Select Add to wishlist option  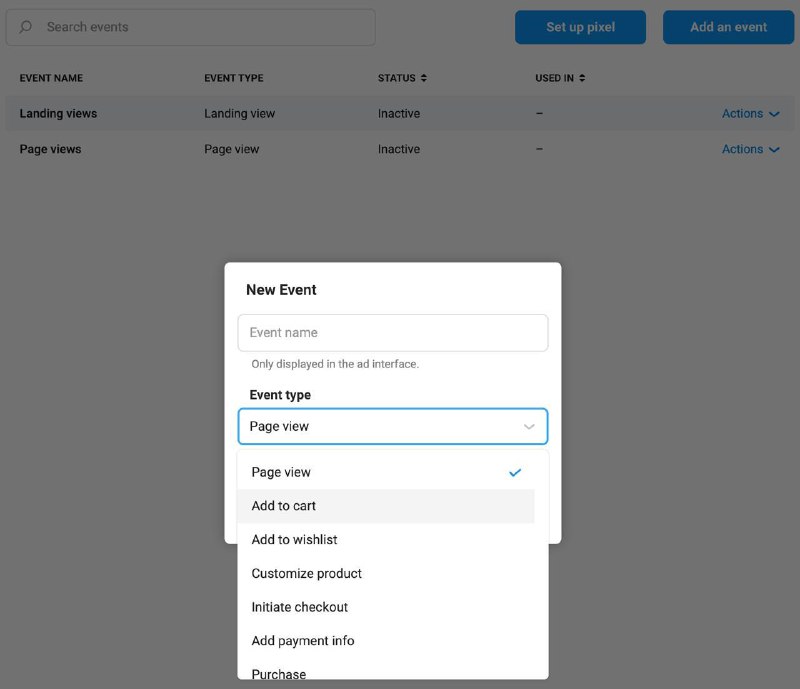pyautogui.click(x=386, y=539)
